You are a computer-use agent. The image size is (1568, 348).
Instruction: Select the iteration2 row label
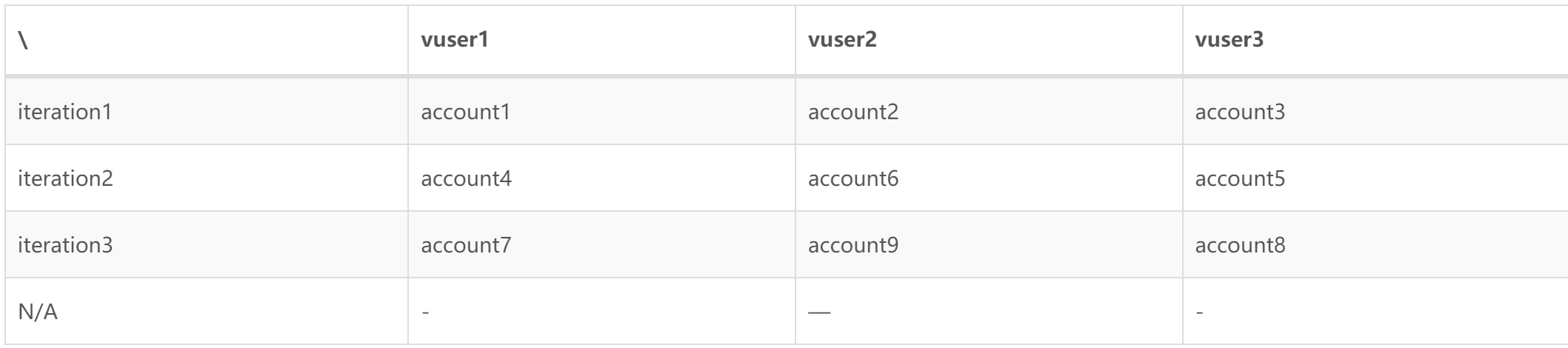pos(65,178)
